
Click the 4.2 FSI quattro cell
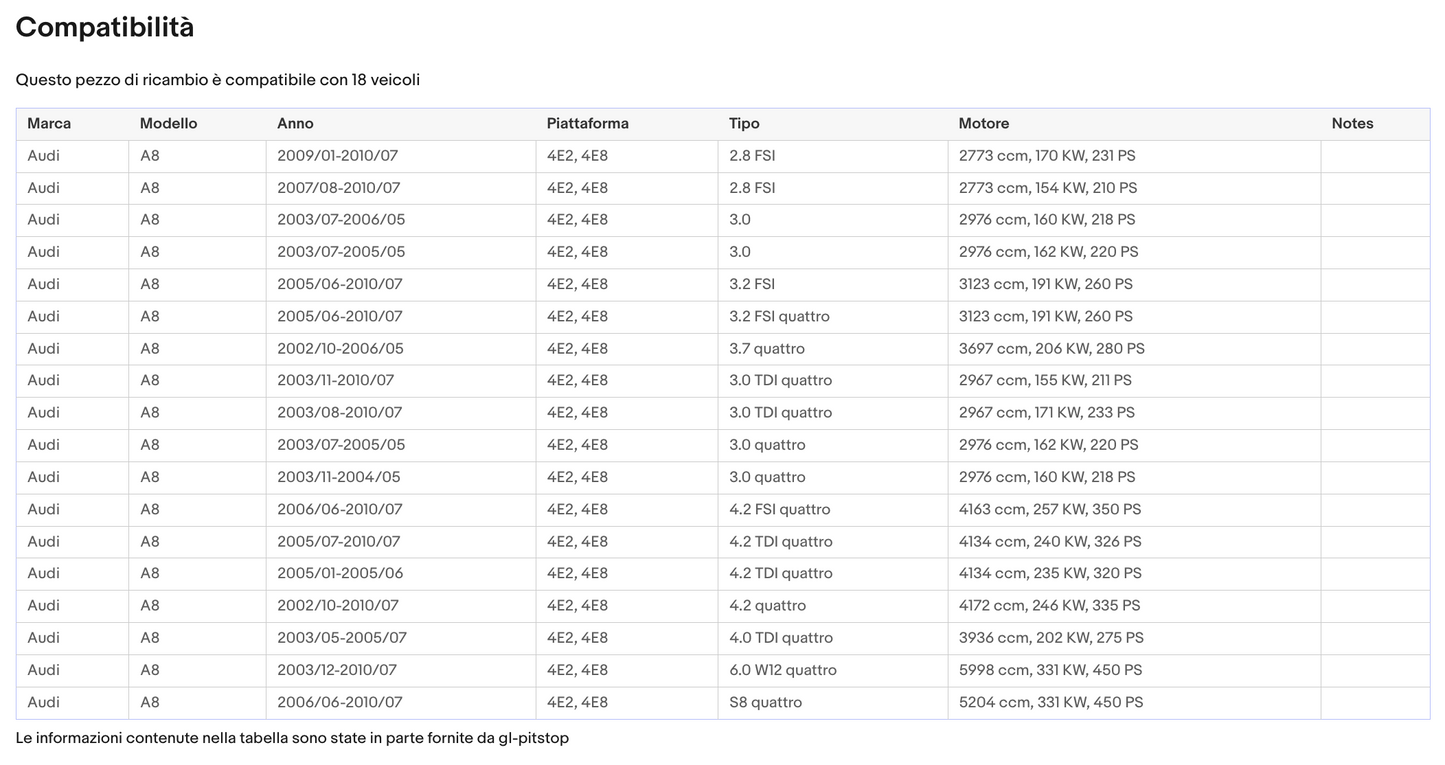779,509
